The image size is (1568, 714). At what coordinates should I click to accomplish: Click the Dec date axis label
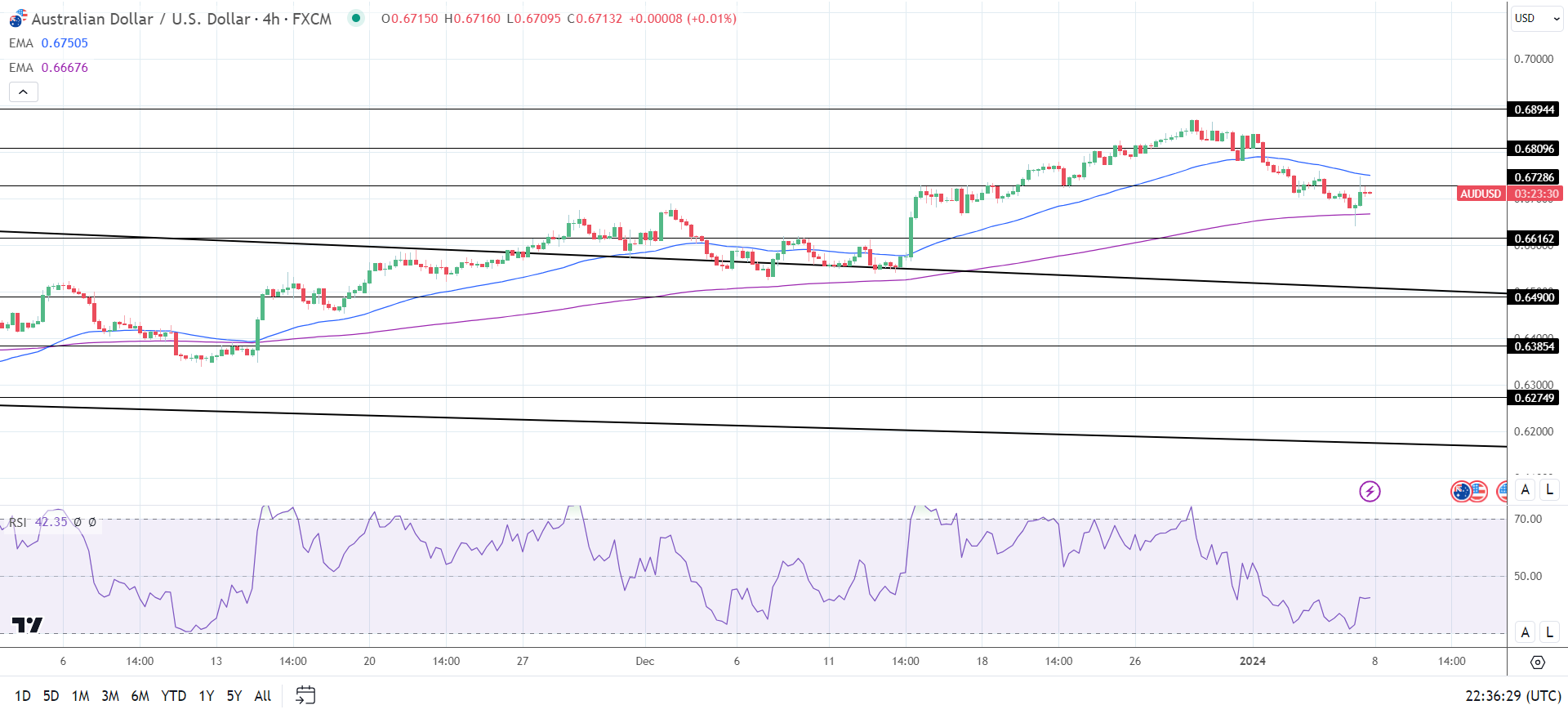(644, 661)
